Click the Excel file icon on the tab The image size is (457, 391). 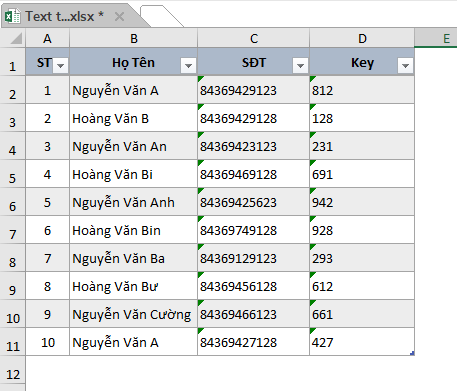[13, 16]
